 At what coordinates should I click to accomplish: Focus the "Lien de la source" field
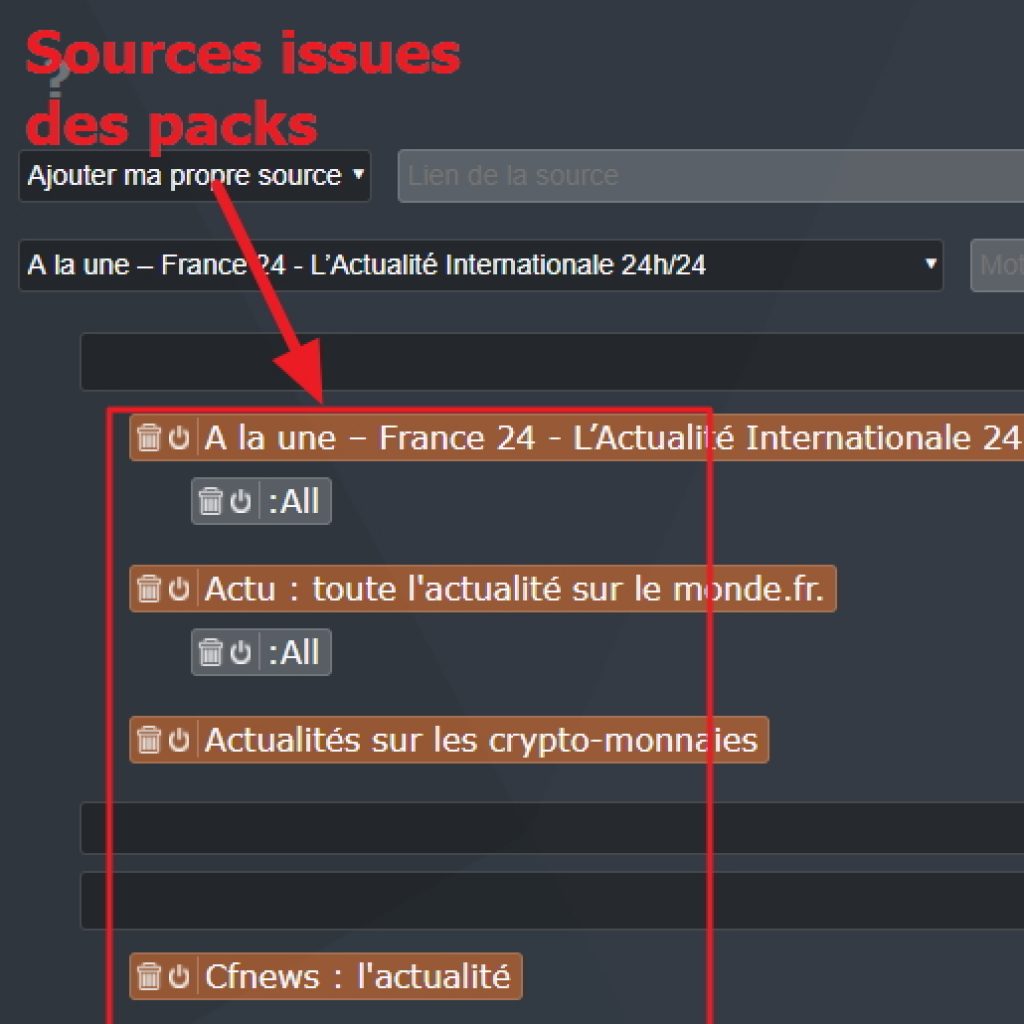tap(711, 176)
